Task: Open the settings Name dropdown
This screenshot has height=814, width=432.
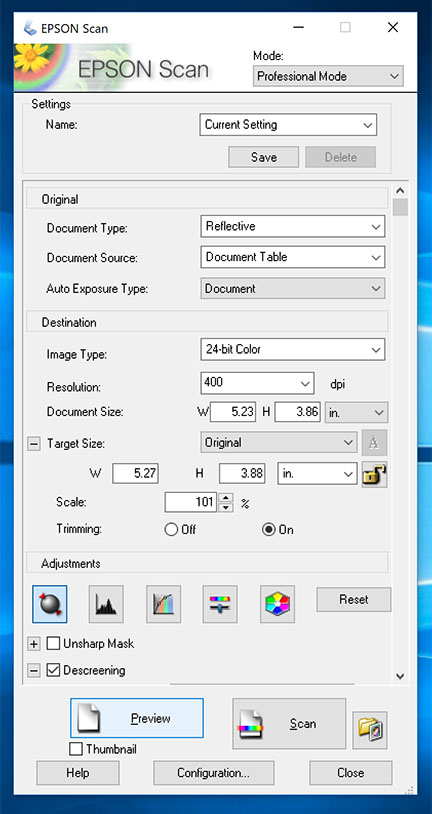Action: 288,125
